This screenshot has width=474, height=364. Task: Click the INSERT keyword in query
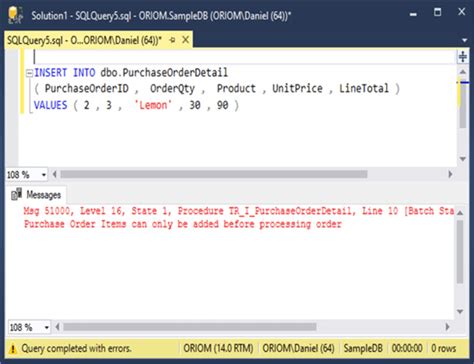point(51,72)
